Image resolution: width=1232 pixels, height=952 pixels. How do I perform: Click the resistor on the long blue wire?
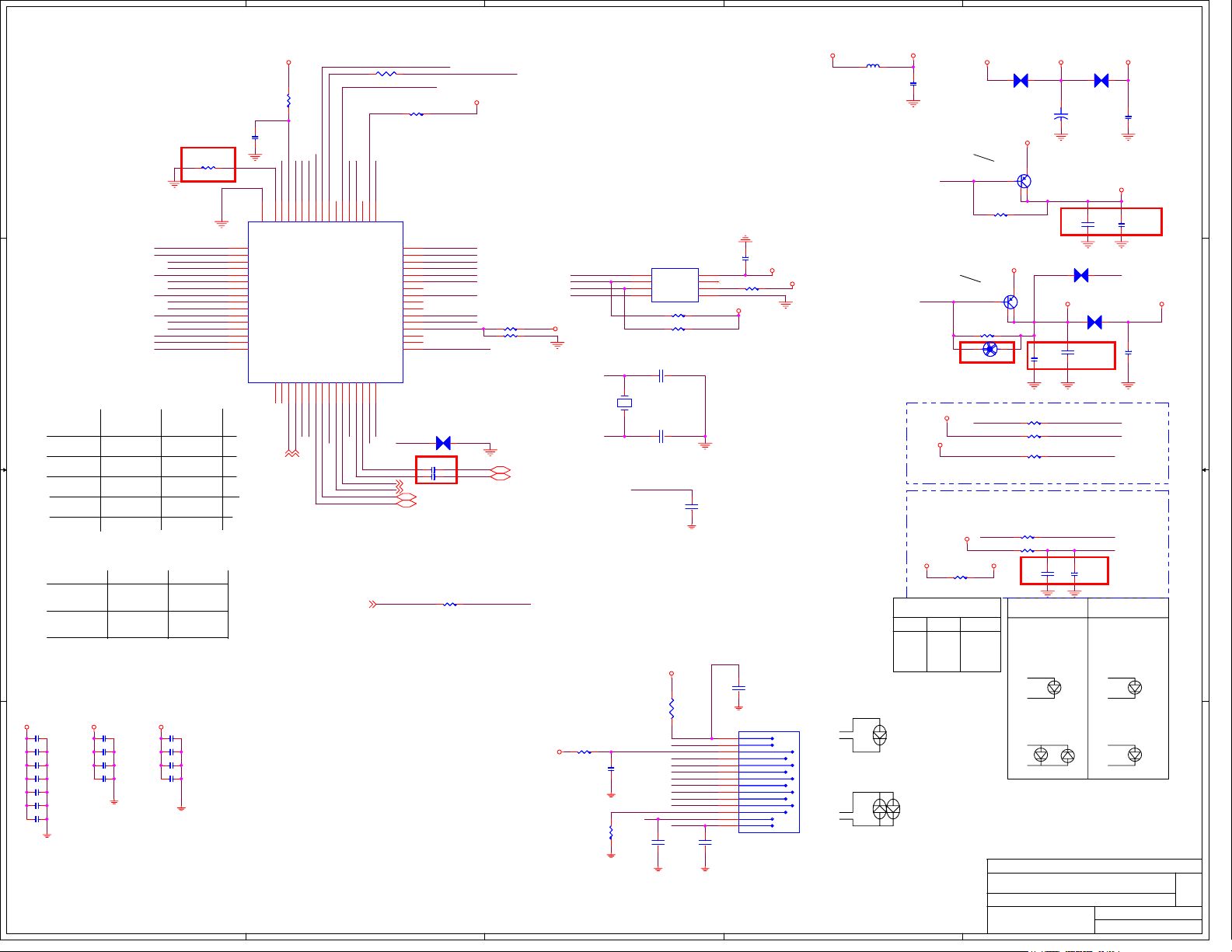coord(449,604)
